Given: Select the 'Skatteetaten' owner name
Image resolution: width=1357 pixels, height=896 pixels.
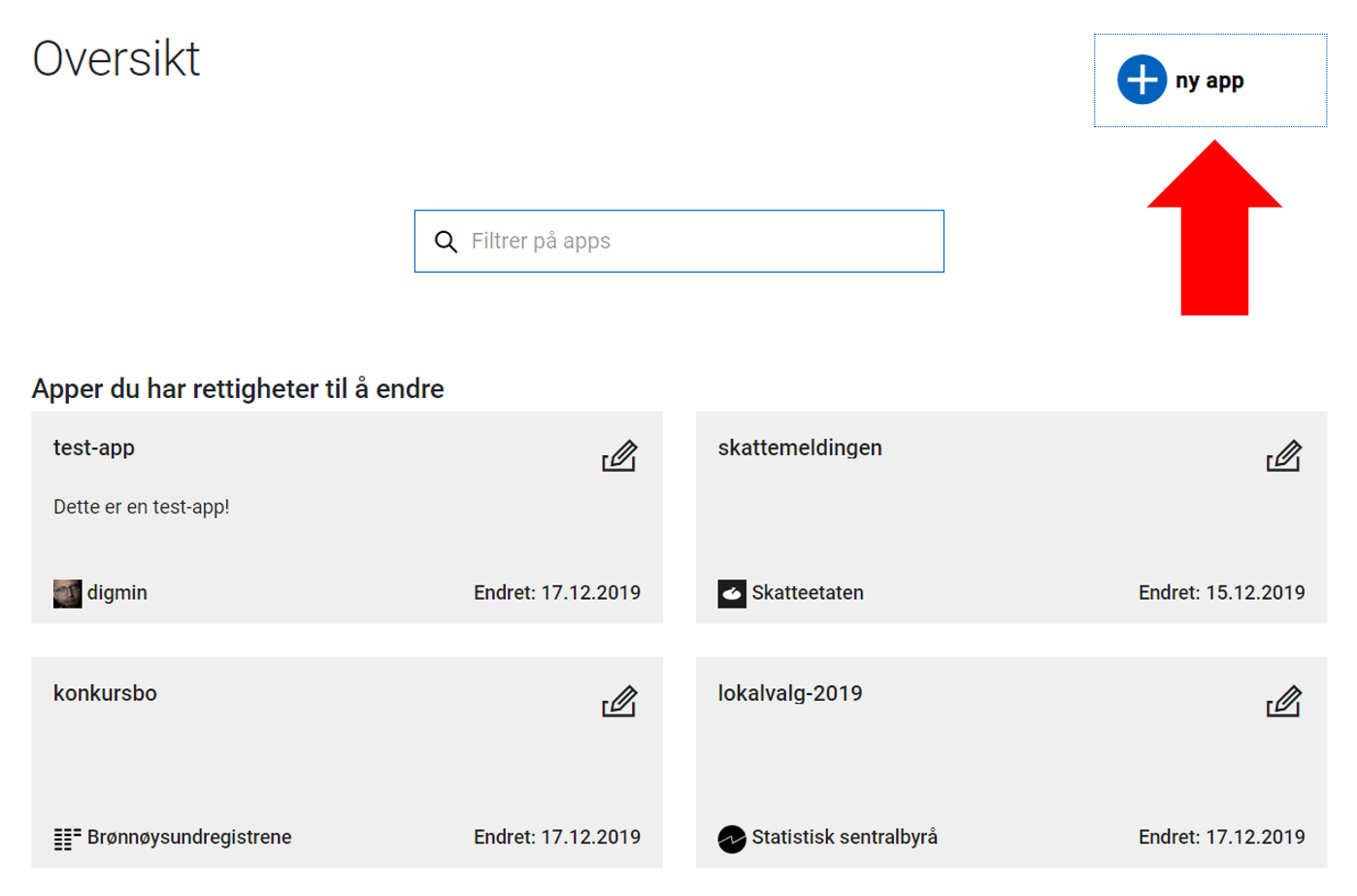Looking at the screenshot, I should (808, 592).
